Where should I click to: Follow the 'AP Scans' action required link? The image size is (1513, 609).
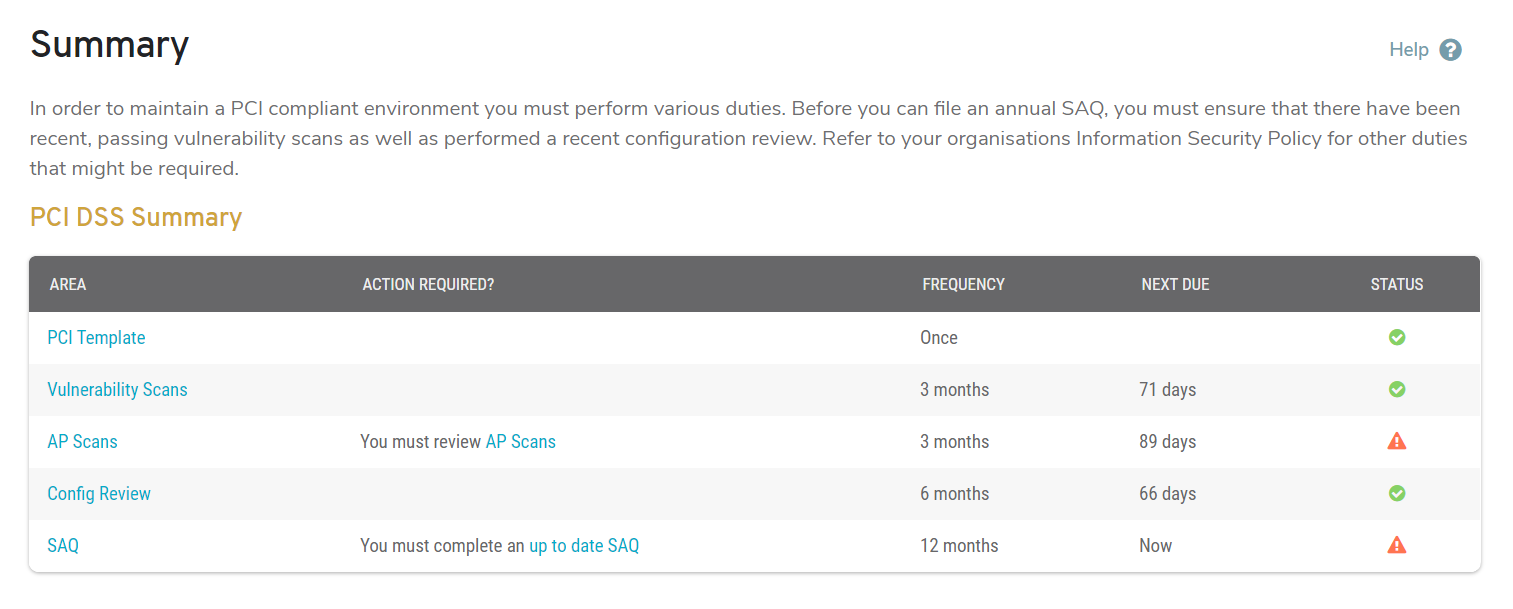click(x=520, y=442)
